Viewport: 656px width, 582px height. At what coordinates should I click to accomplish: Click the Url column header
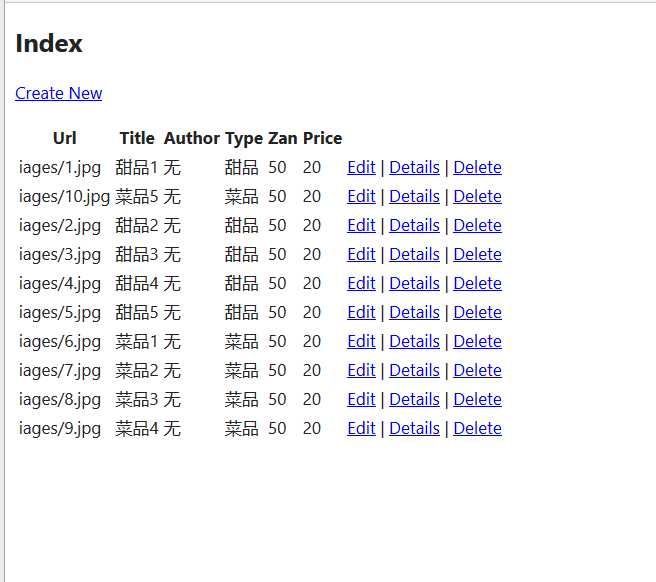[64, 138]
